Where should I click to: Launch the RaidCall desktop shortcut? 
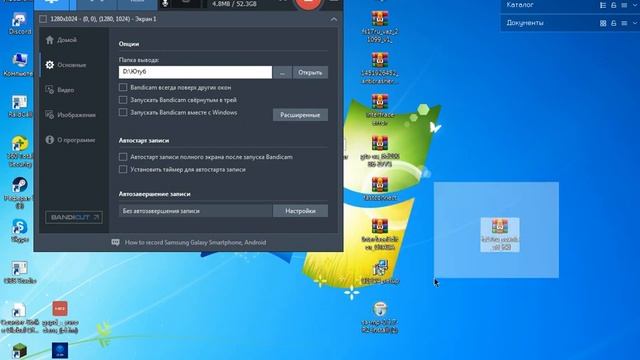[x=19, y=107]
